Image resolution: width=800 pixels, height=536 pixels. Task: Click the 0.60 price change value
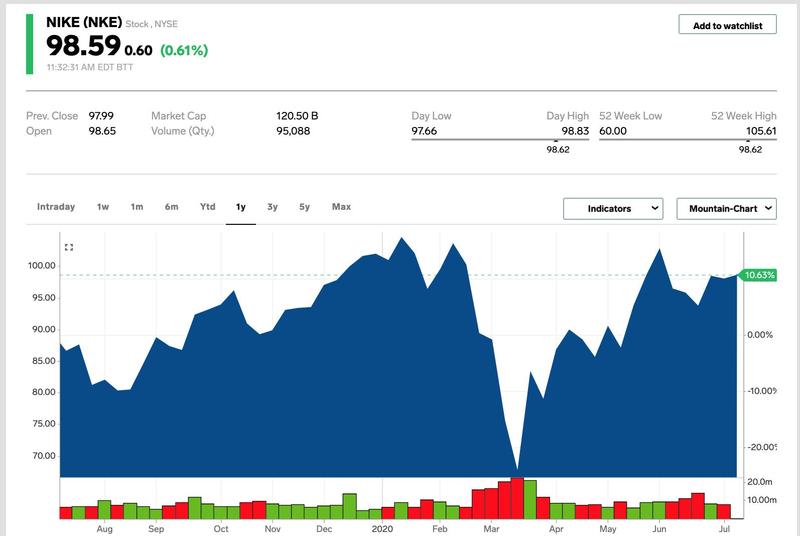click(138, 50)
